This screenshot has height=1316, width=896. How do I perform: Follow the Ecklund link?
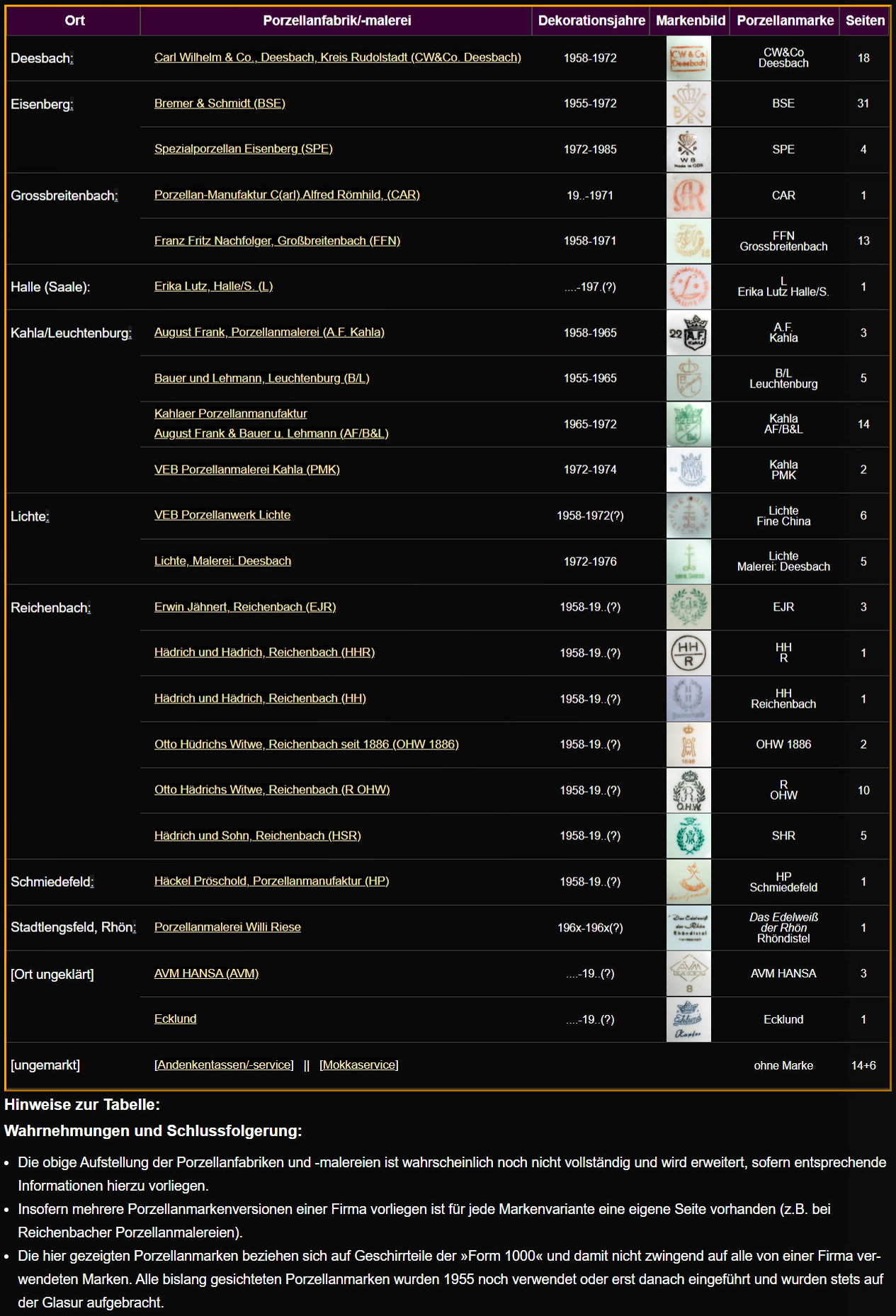(x=175, y=1019)
